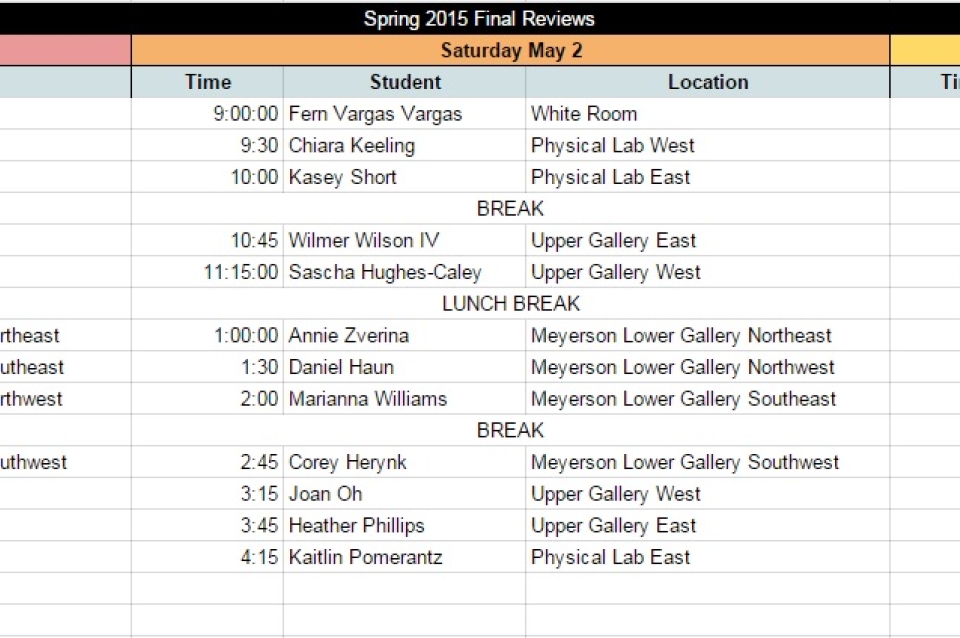960x638 pixels.
Task: Select the Corey Herynk student cell
Action: pyautogui.click(x=405, y=462)
